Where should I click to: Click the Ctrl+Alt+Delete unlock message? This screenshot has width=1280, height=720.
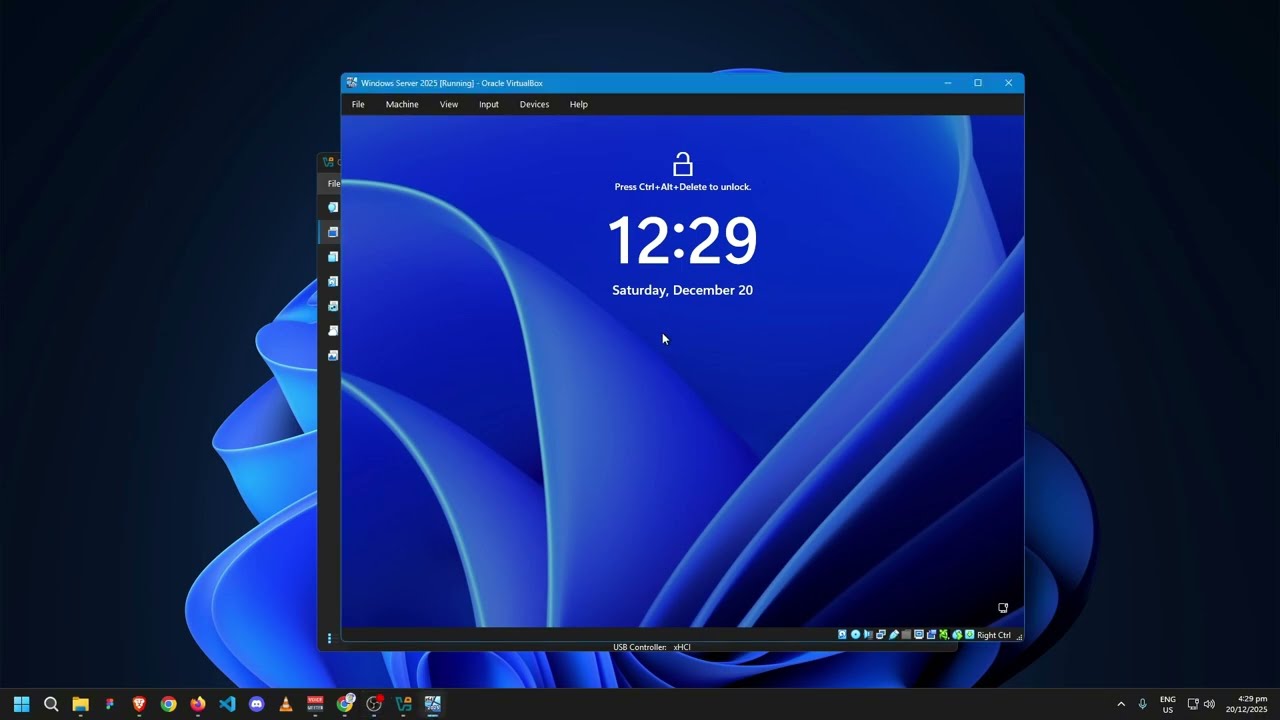[x=683, y=187]
